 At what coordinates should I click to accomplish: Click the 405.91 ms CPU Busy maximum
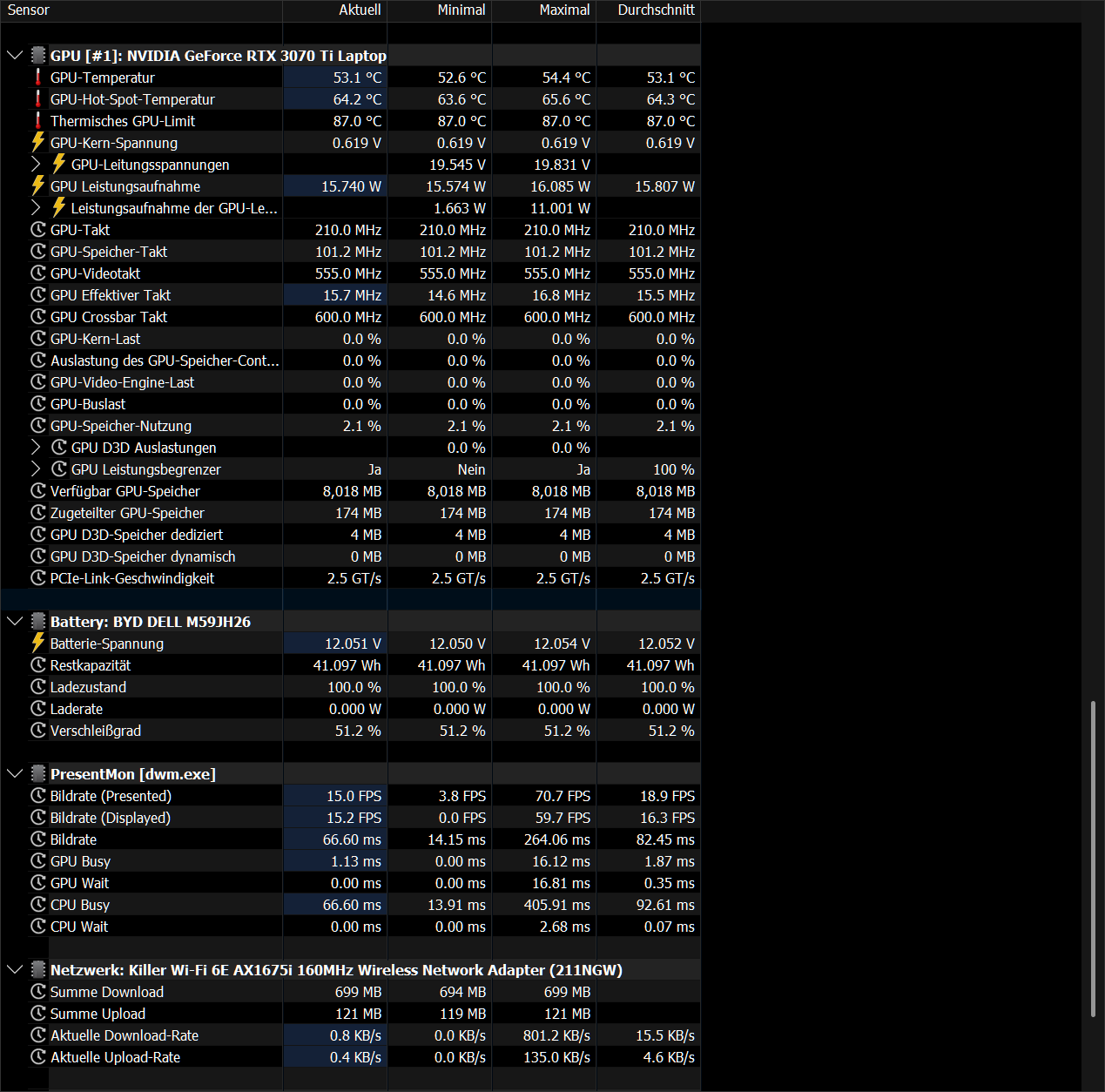tap(556, 905)
